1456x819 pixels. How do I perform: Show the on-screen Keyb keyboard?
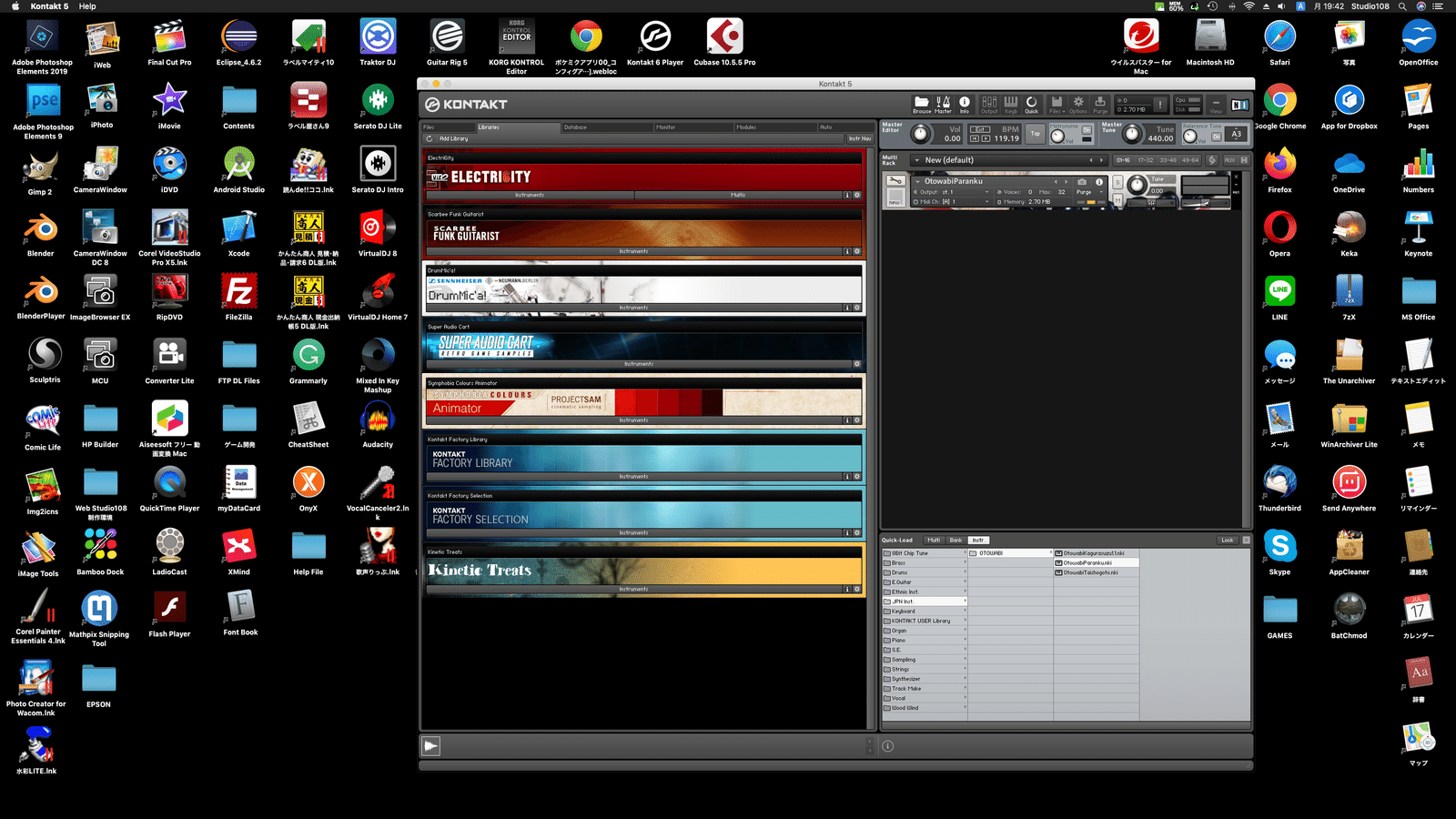click(x=1011, y=106)
